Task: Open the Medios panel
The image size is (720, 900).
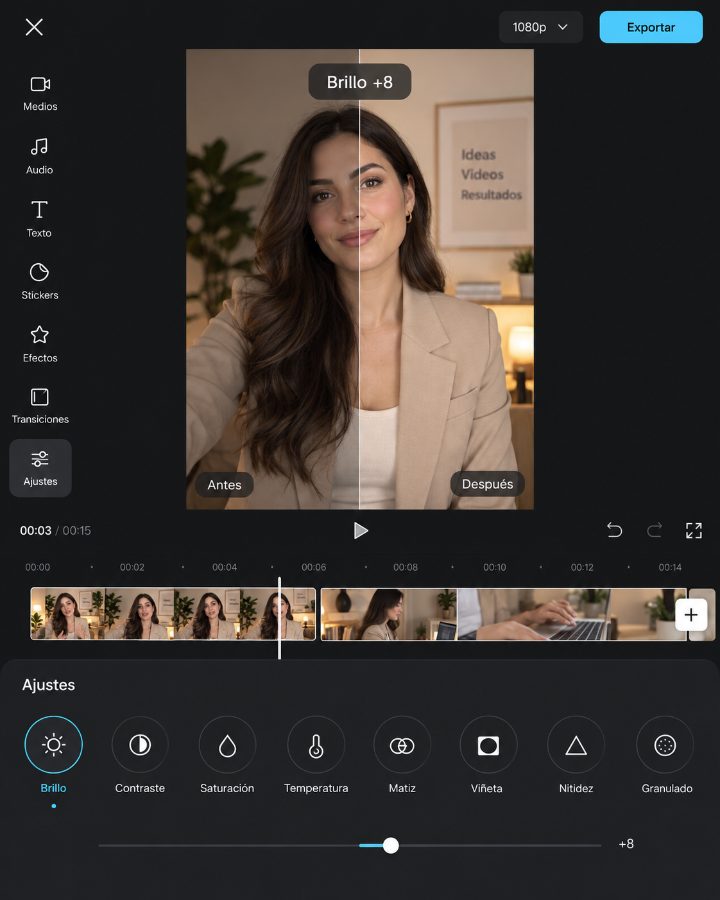Action: (x=40, y=93)
